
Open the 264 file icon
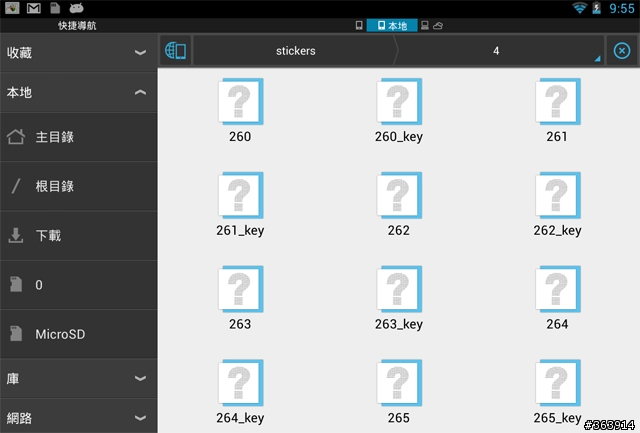558,289
